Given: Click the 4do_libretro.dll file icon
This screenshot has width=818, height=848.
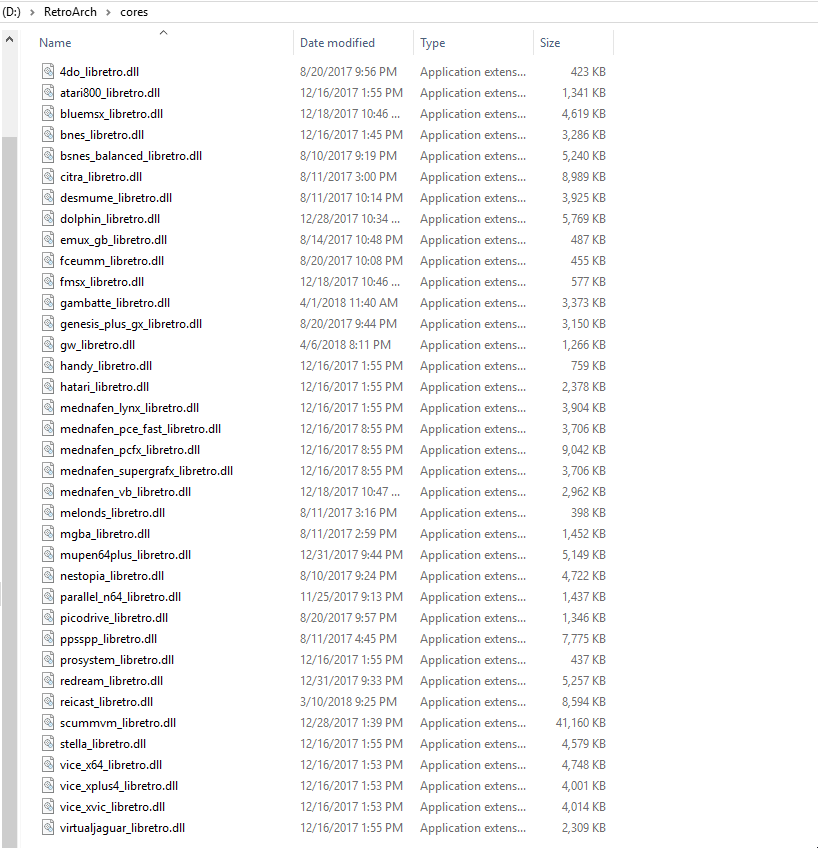Looking at the screenshot, I should click(48, 71).
